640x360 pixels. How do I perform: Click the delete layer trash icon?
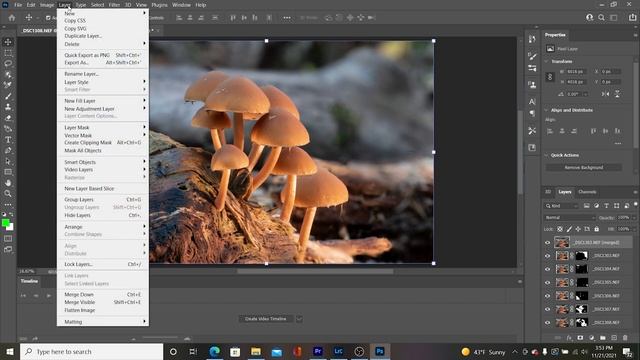click(625, 338)
